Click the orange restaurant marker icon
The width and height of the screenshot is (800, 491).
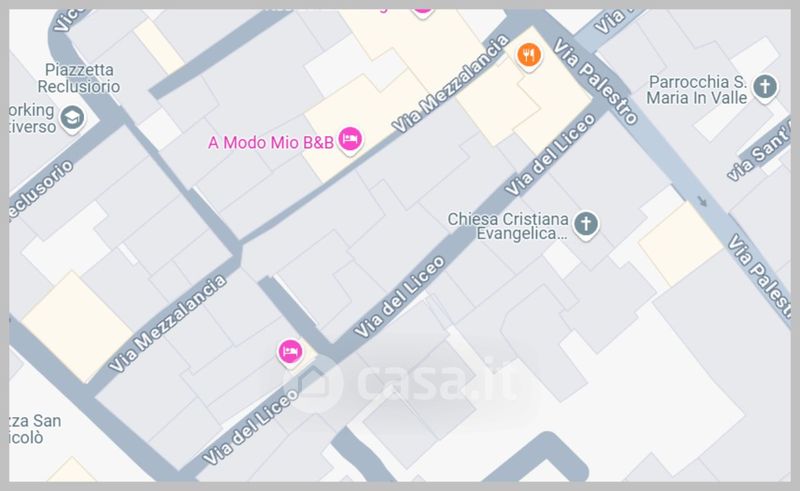click(529, 56)
